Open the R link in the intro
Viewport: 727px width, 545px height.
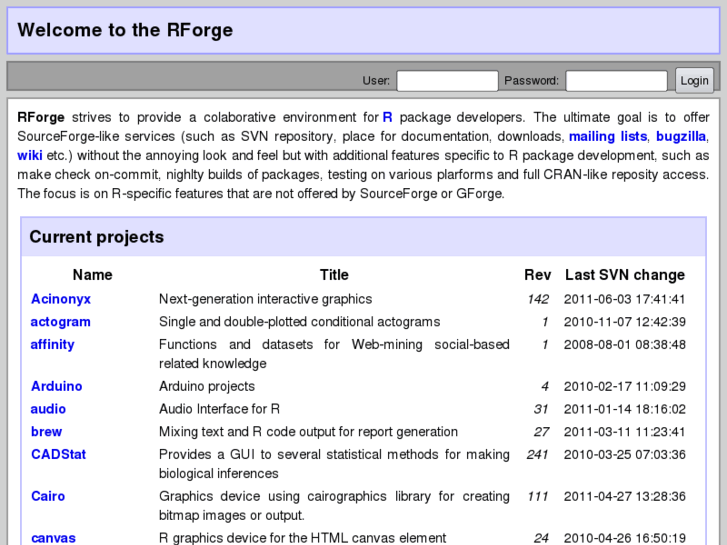(388, 117)
